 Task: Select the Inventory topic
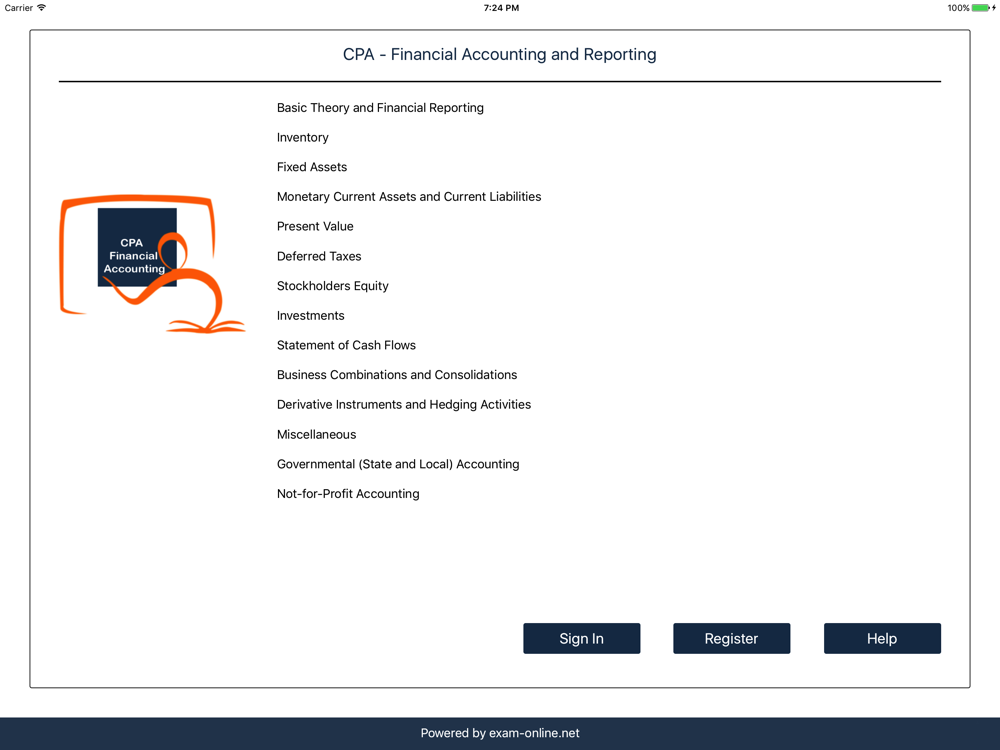point(302,137)
